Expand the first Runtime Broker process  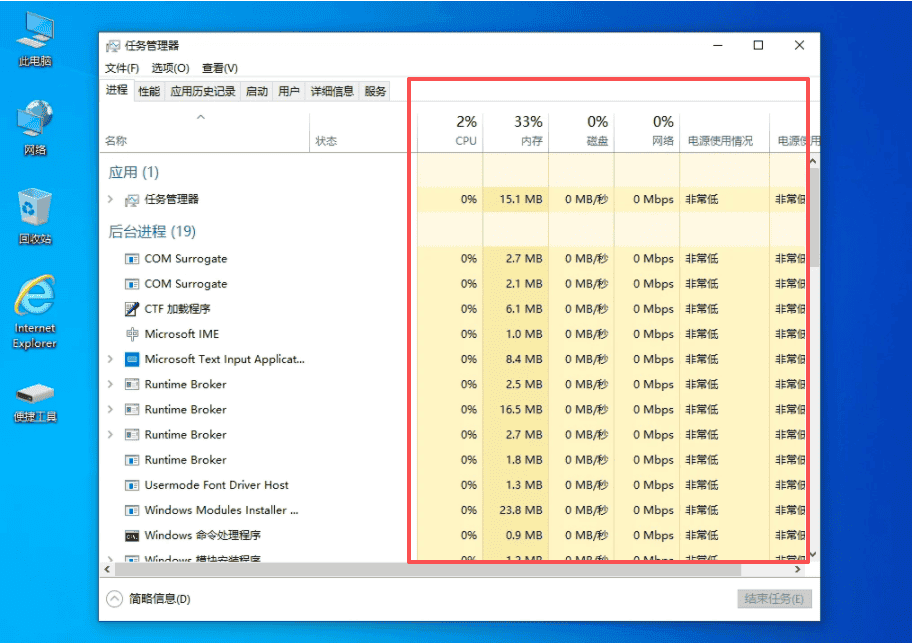(x=111, y=384)
